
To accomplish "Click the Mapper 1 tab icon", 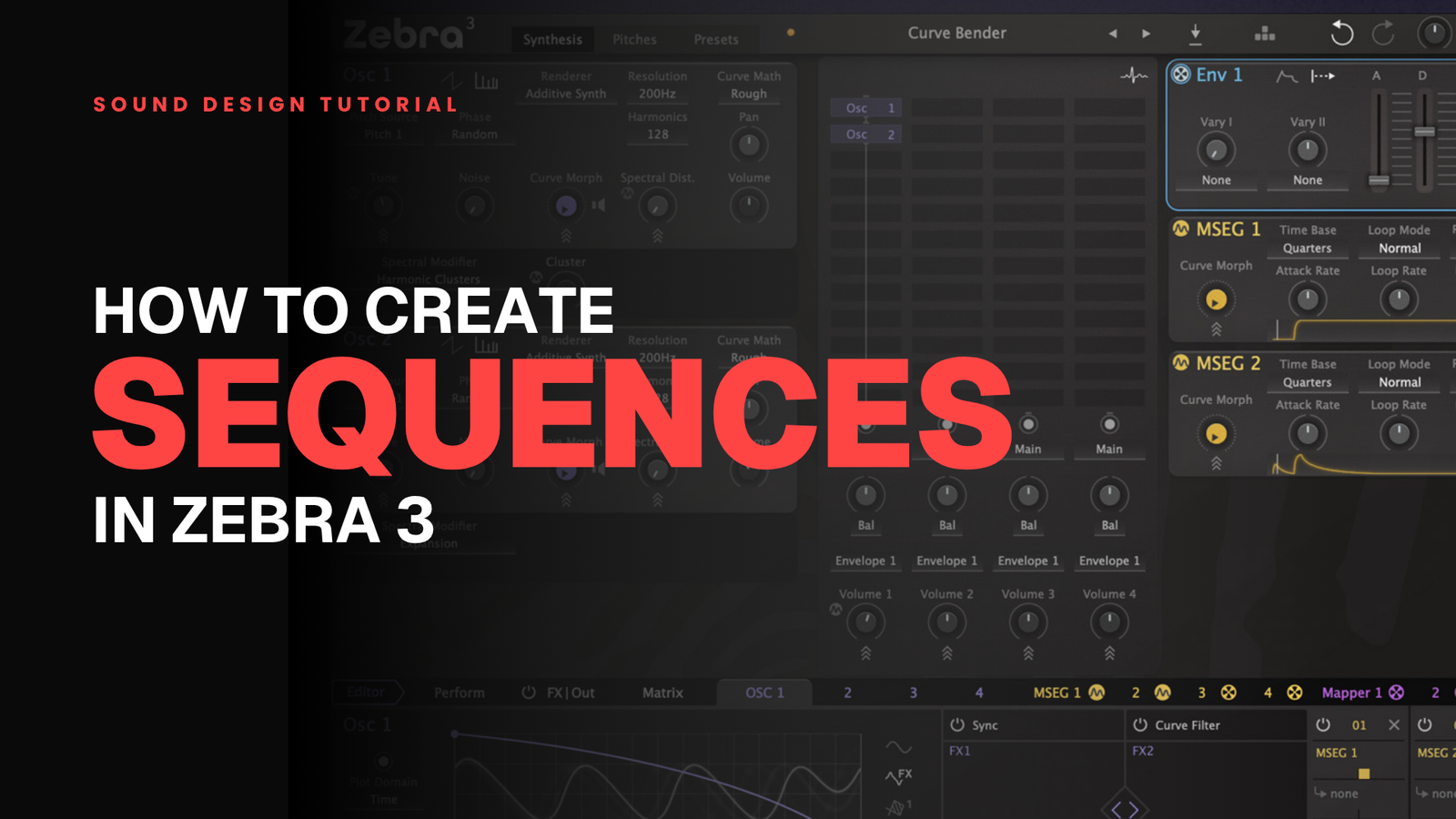I will tap(1397, 693).
